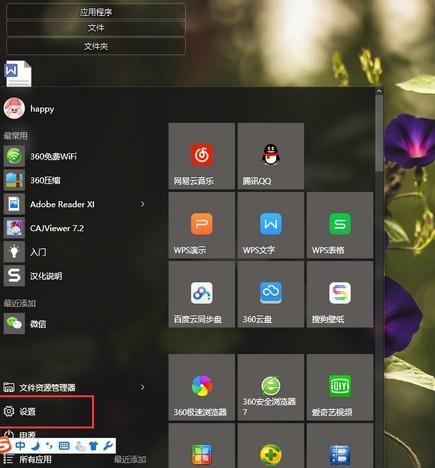Image resolution: width=435 pixels, height=468 pixels.
Task: Expand the 文件资源管理器 submenu arrow
Action: (x=142, y=387)
